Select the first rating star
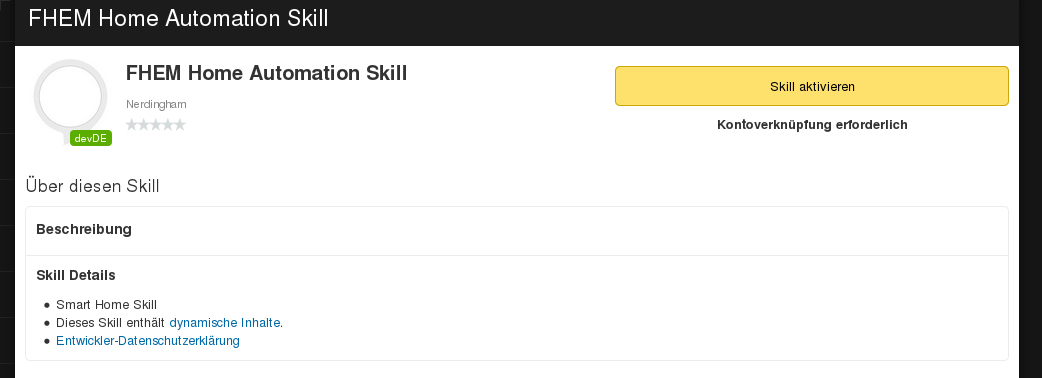The width and height of the screenshot is (1042, 378). [132, 124]
